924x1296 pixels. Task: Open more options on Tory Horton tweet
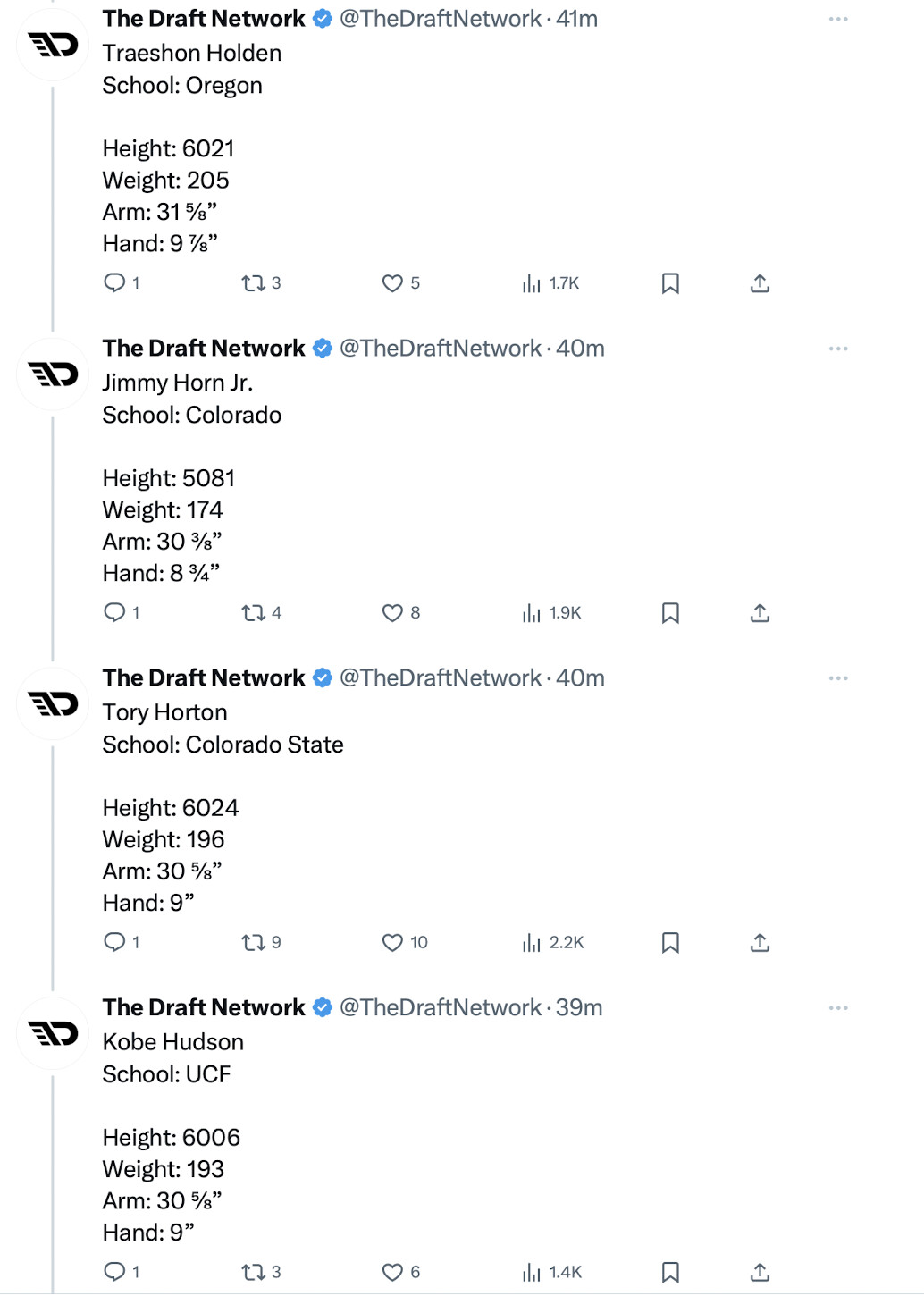pyautogui.click(x=837, y=678)
